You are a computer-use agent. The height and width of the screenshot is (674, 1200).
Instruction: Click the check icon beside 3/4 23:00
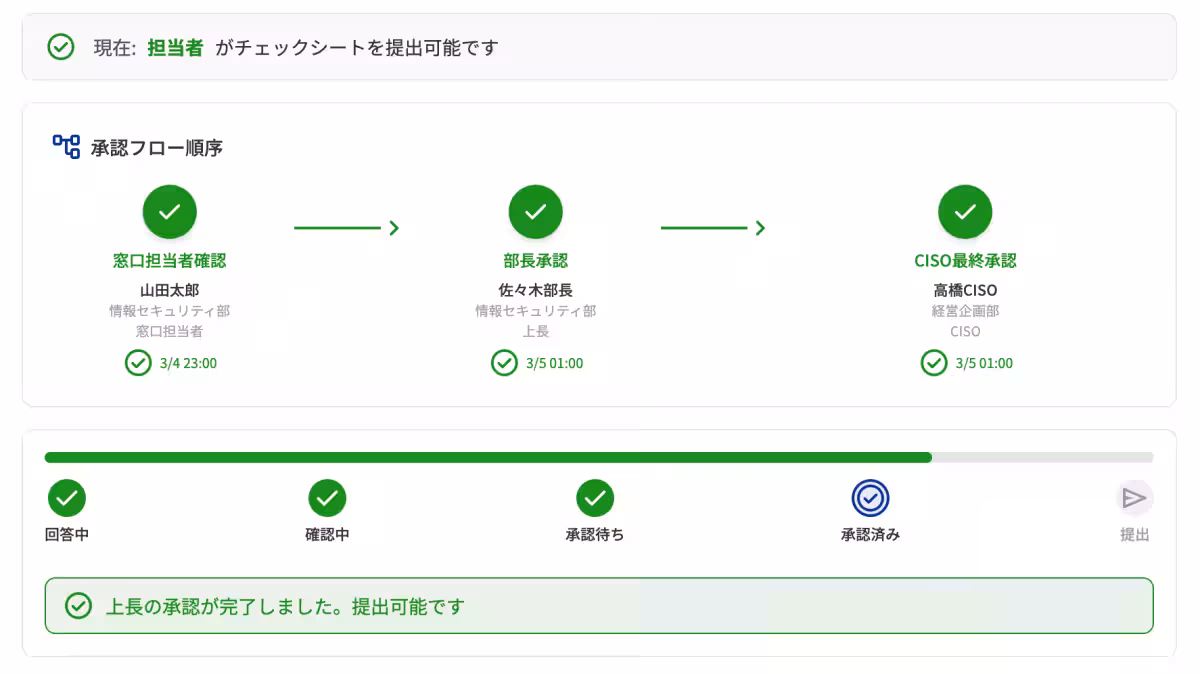coord(138,363)
